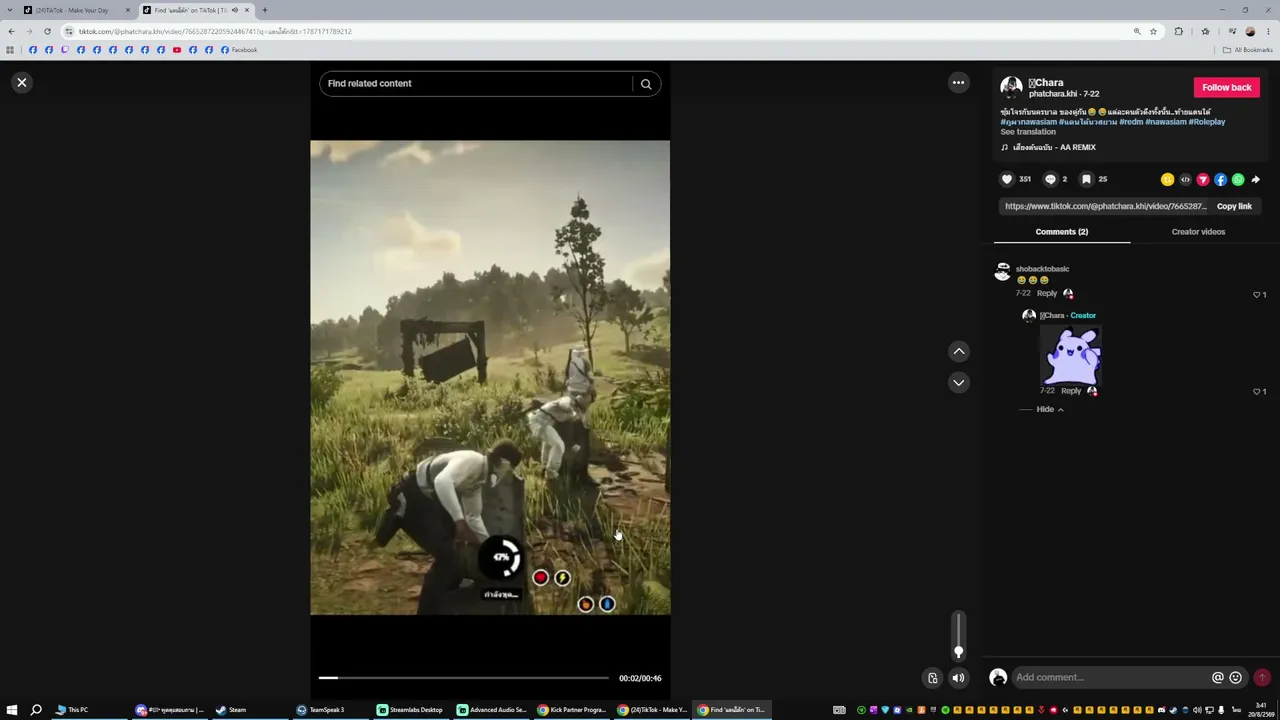Viewport: 1280px width, 720px height.
Task: Open comments via speech bubble icon
Action: pyautogui.click(x=1050, y=180)
